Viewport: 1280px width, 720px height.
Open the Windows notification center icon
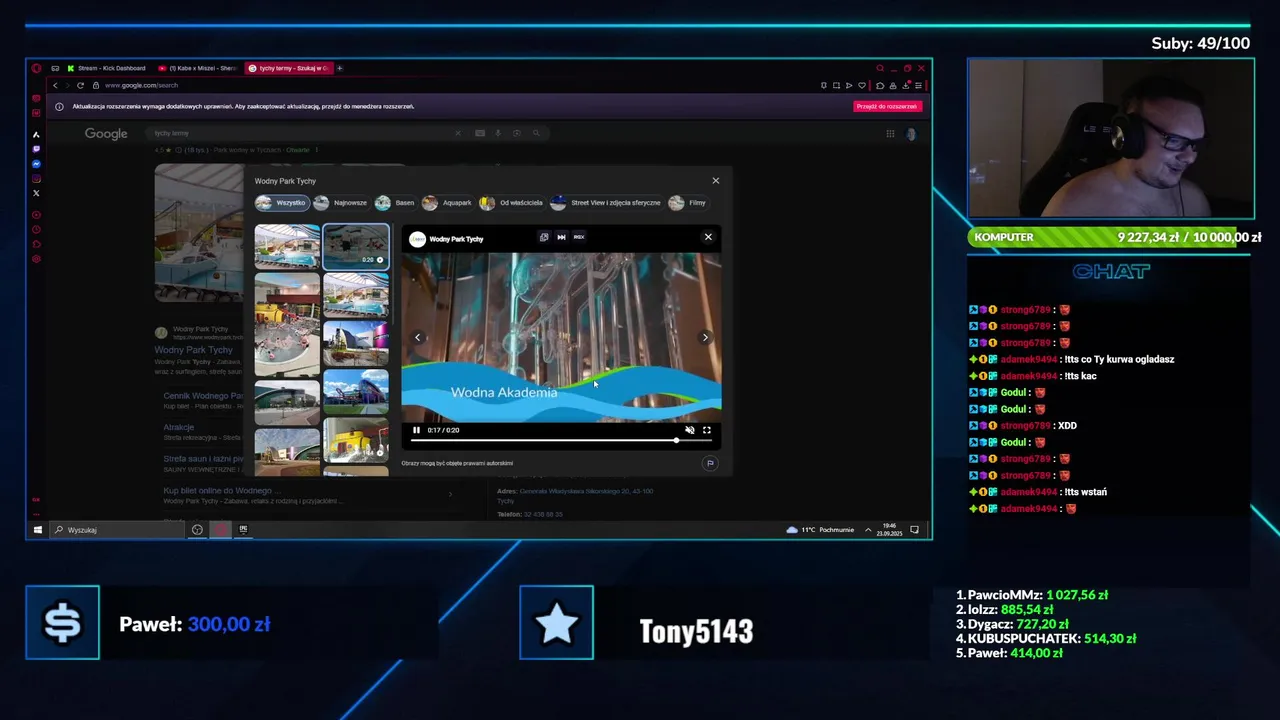(914, 529)
